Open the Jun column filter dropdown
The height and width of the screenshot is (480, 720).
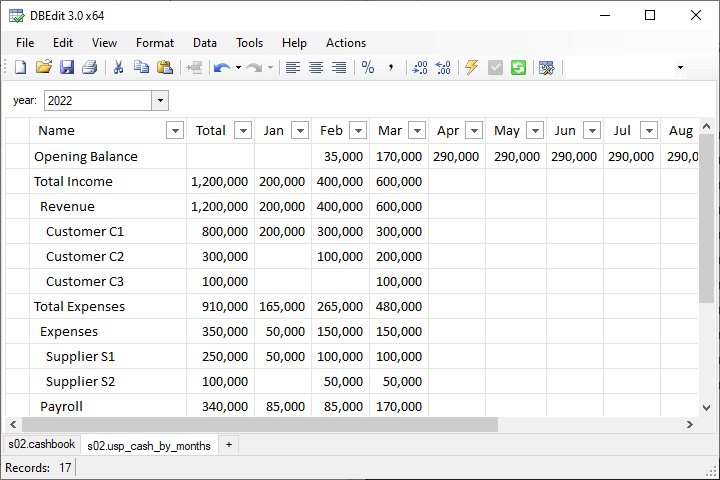[592, 130]
